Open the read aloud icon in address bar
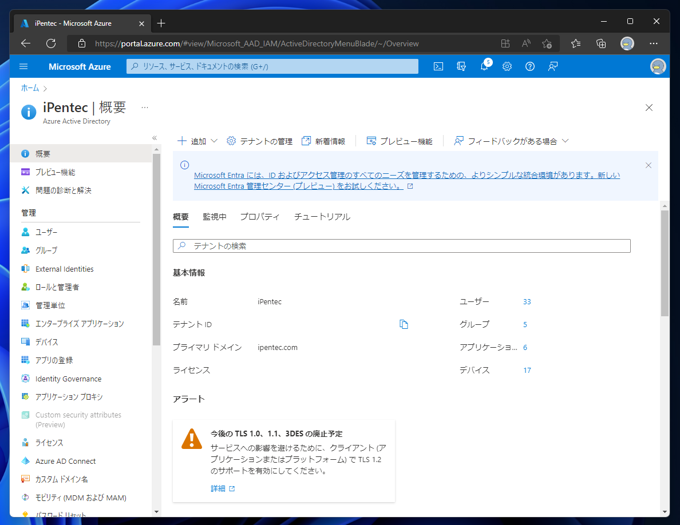 [526, 43]
